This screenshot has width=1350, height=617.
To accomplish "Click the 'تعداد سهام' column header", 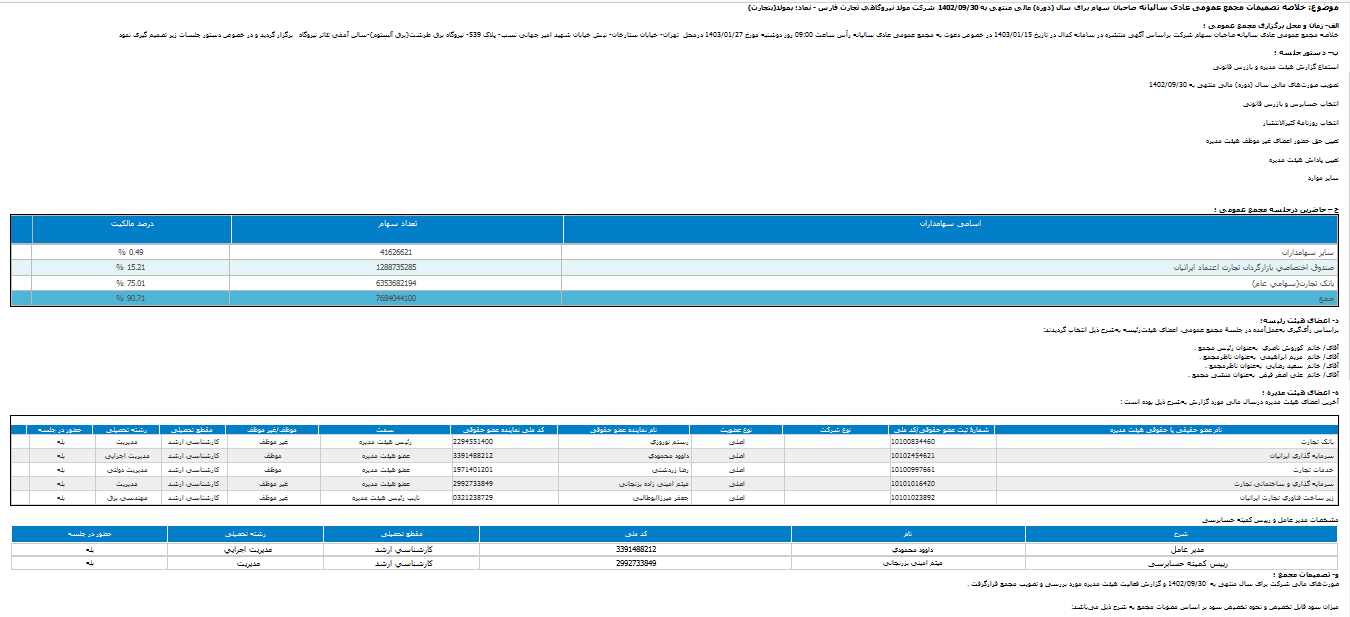I will (397, 224).
